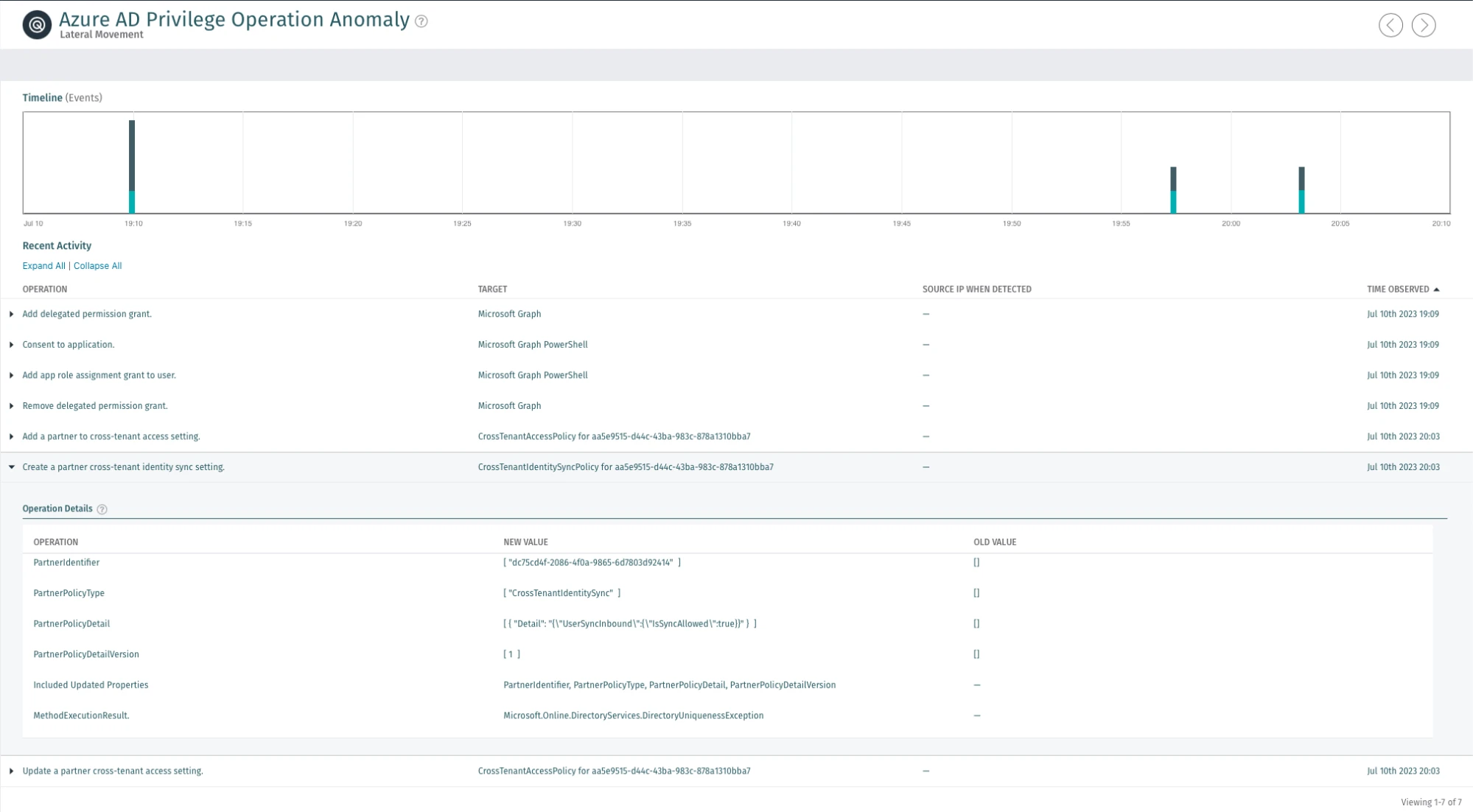The height and width of the screenshot is (812, 1473).
Task: Click Operation Details help icon
Action: (102, 509)
